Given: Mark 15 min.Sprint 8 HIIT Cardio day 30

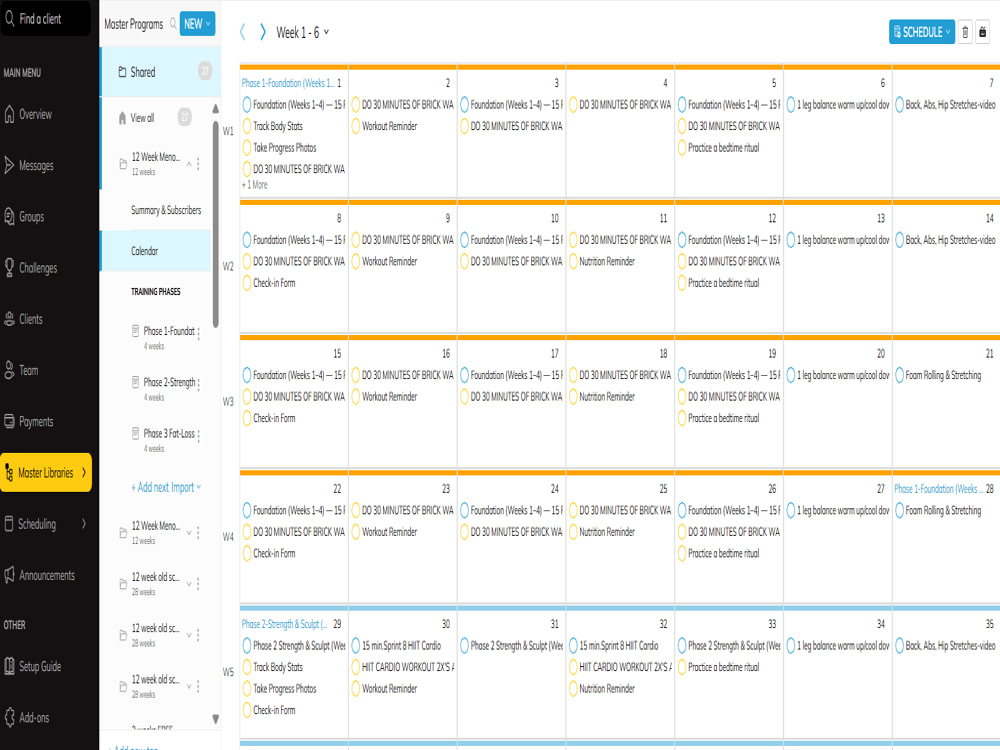Looking at the screenshot, I should (x=356, y=645).
